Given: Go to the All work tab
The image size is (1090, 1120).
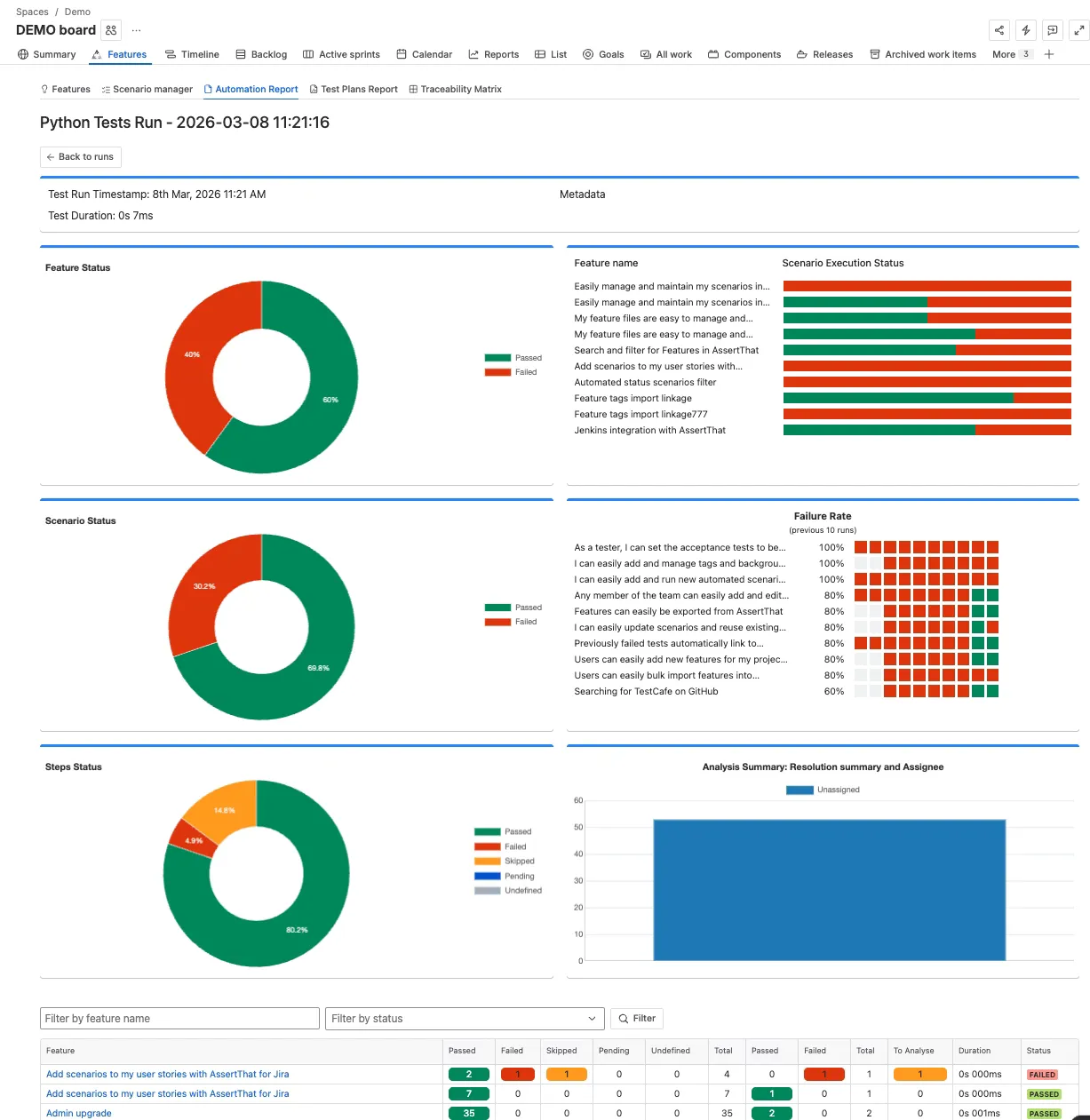Looking at the screenshot, I should tap(666, 54).
